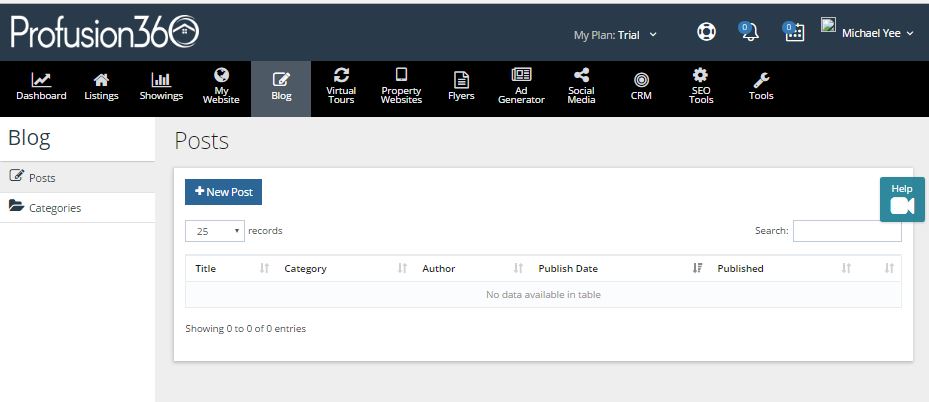Open the calendar icon with badge
Screen dimensions: 929x402
point(794,32)
